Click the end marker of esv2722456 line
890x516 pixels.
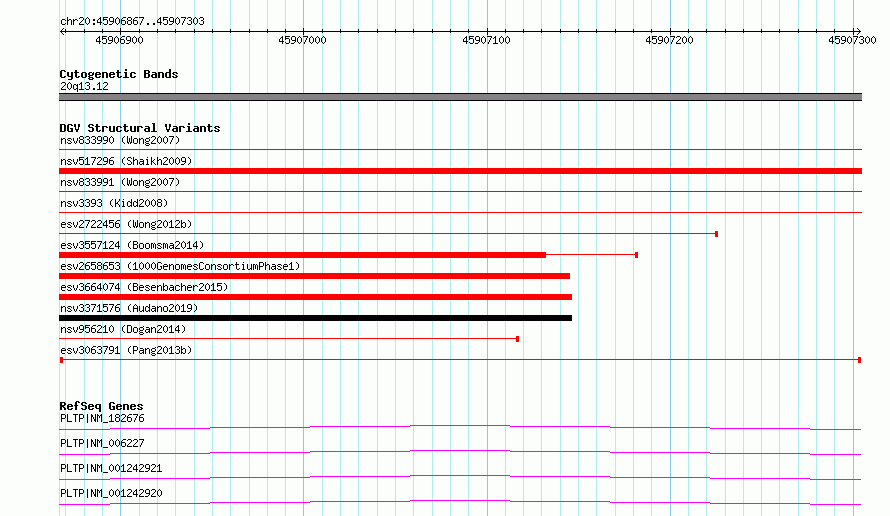click(x=716, y=234)
